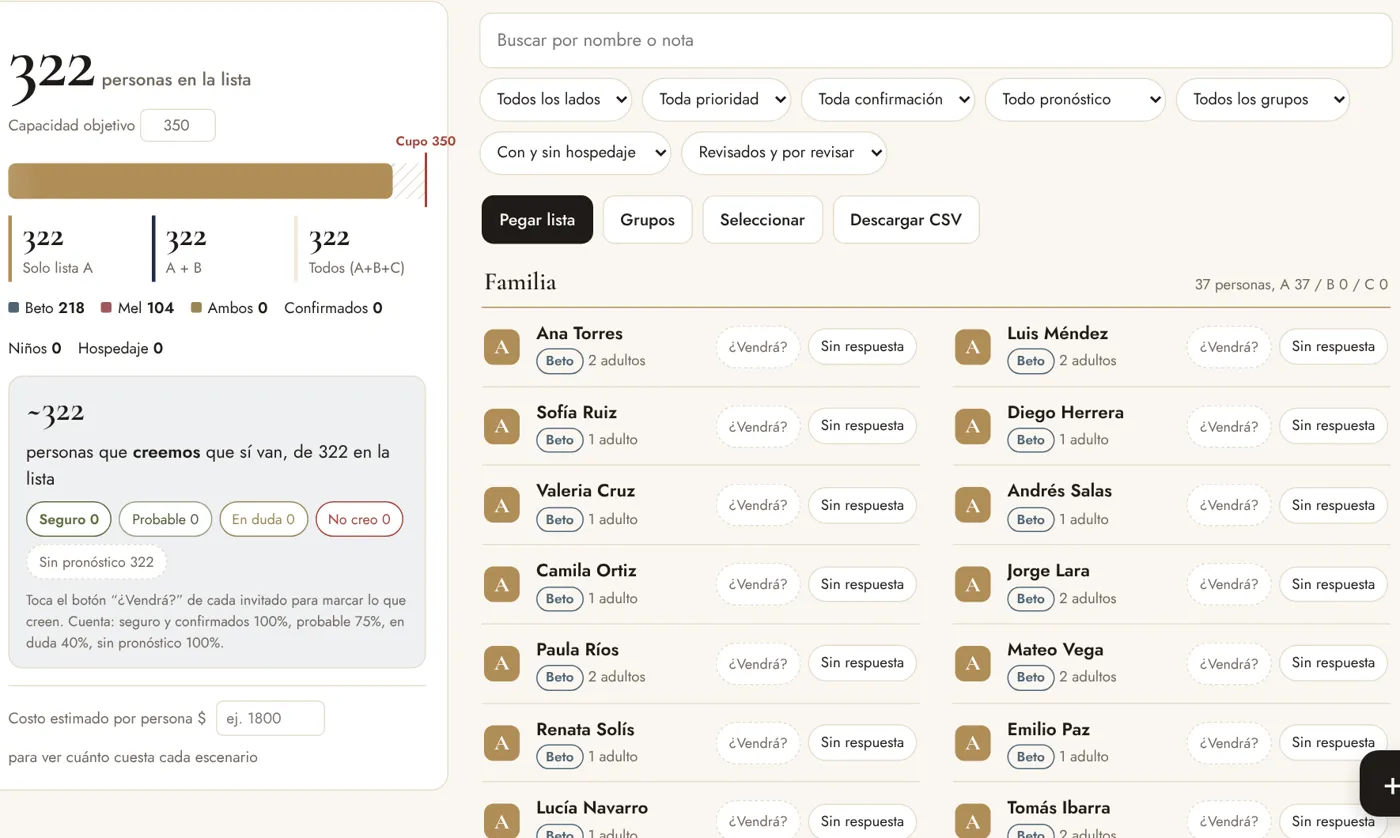The width and height of the screenshot is (1400, 838).
Task: Open the Revisados y por revisar dropdown
Action: coord(784,152)
